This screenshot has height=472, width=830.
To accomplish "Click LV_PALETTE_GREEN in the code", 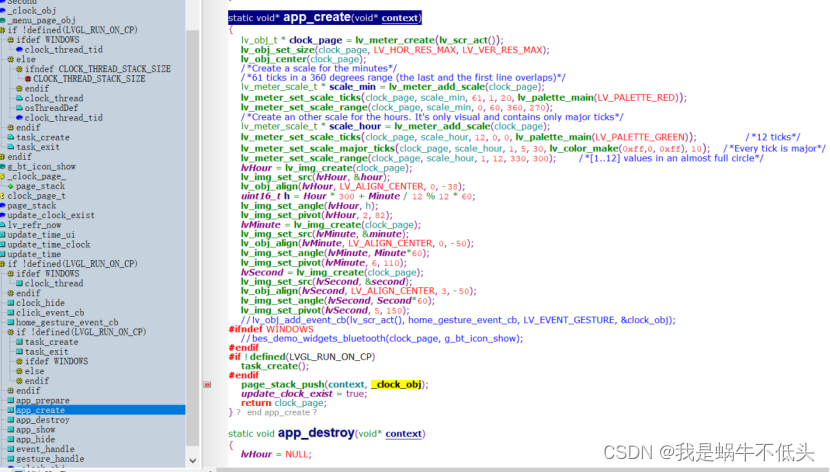I will 639,137.
